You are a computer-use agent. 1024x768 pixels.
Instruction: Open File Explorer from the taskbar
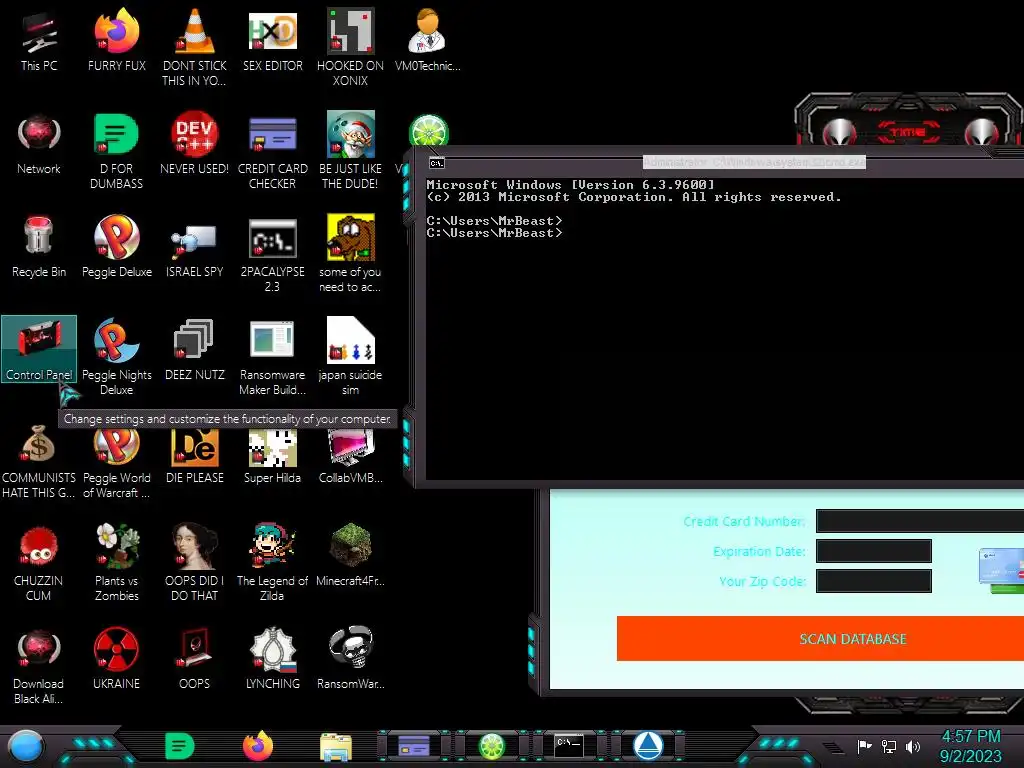pos(336,746)
